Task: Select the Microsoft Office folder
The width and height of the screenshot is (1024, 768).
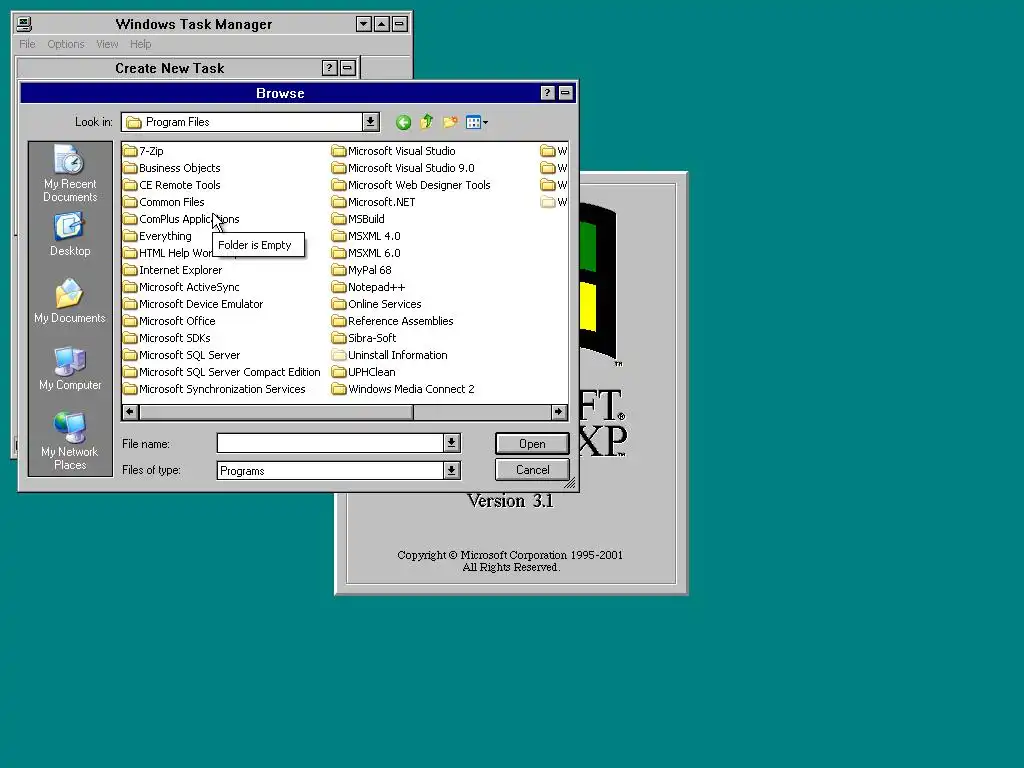Action: (x=170, y=321)
